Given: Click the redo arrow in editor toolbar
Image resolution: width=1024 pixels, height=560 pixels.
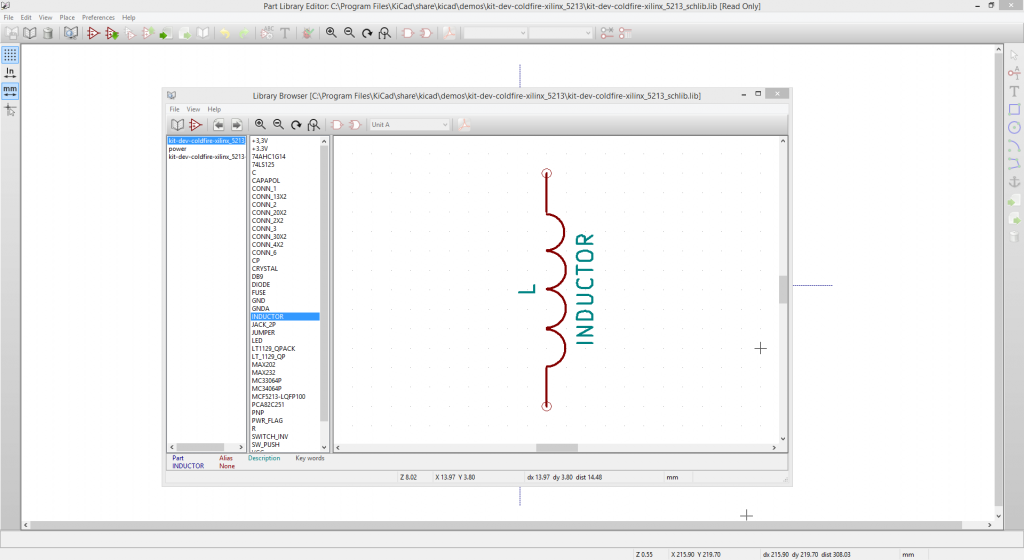Looking at the screenshot, I should (x=243, y=33).
